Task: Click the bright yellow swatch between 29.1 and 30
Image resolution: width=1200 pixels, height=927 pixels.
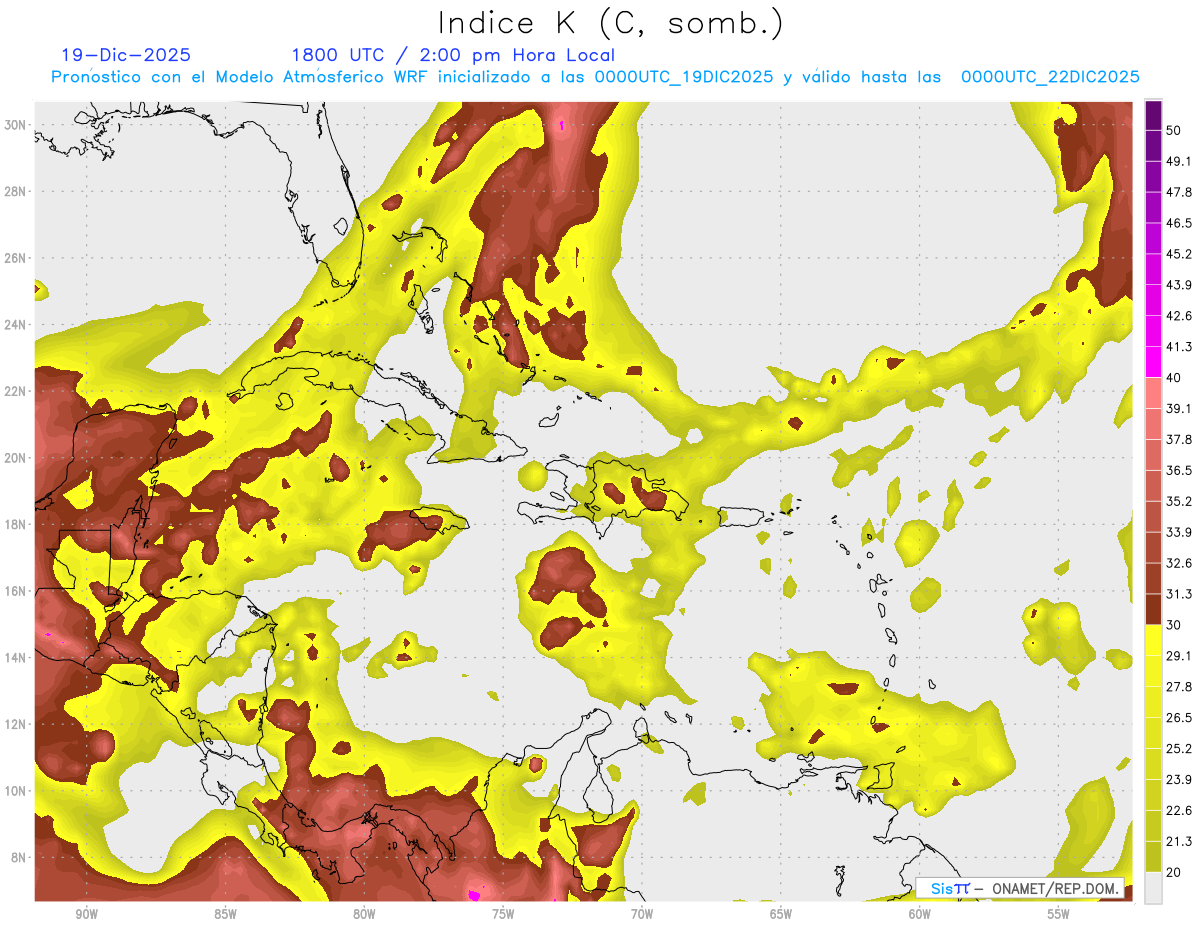Action: tap(1154, 640)
